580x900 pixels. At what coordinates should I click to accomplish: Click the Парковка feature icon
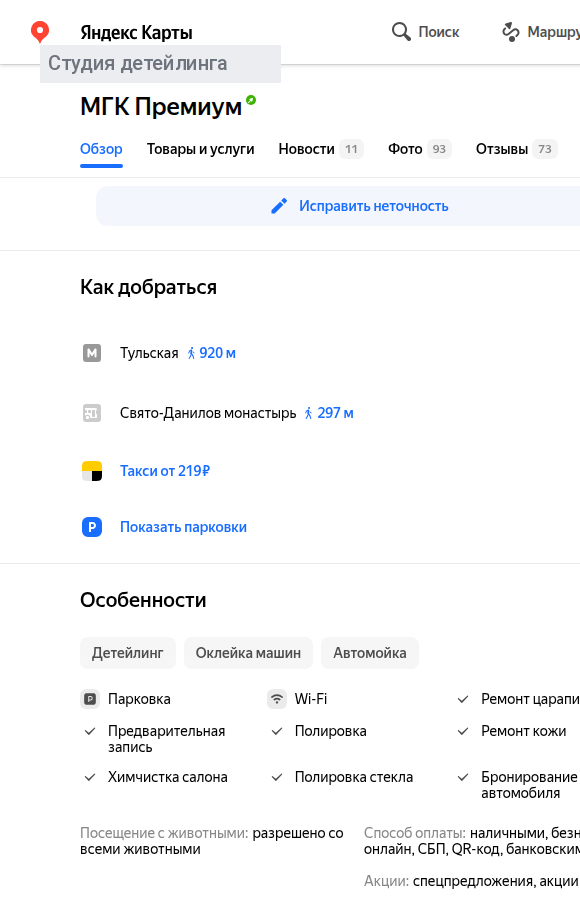tap(90, 699)
